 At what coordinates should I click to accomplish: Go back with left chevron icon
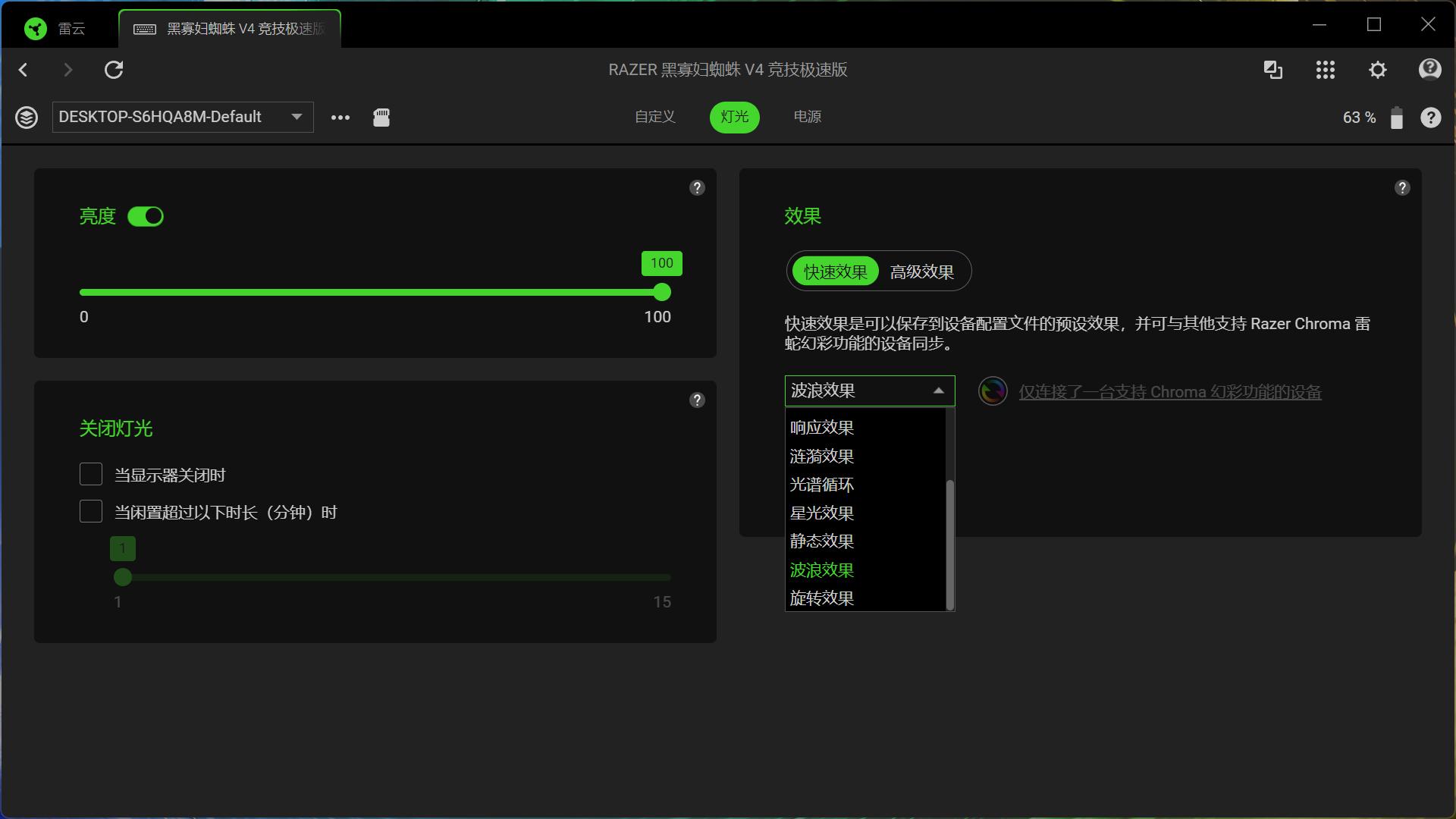pyautogui.click(x=24, y=70)
